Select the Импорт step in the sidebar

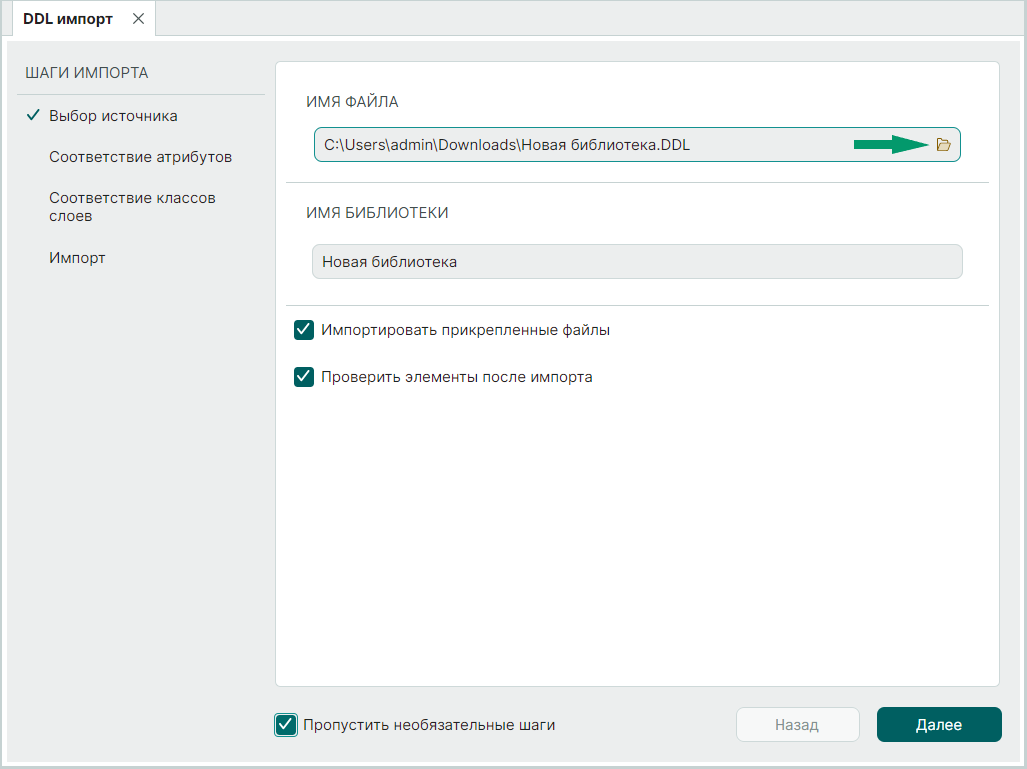coord(77,258)
